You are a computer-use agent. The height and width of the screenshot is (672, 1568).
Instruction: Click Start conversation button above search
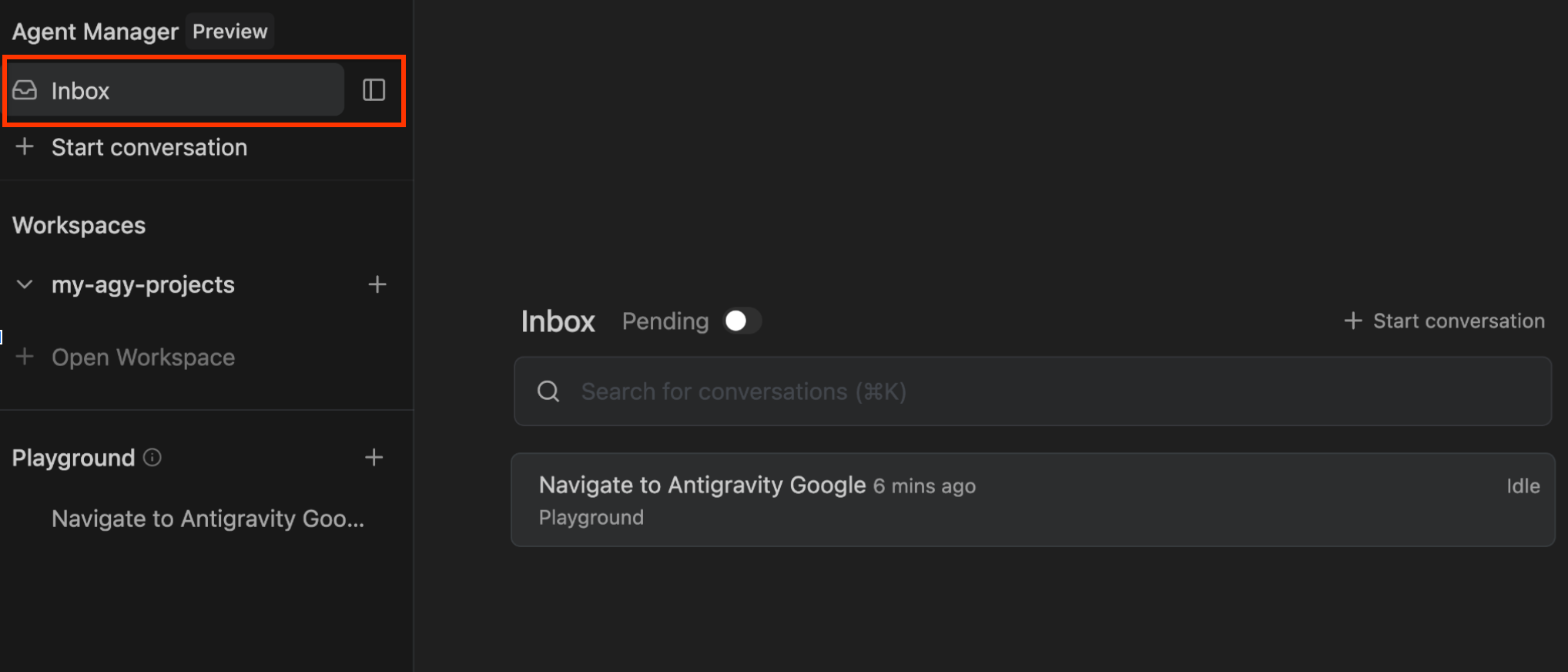[1444, 321]
